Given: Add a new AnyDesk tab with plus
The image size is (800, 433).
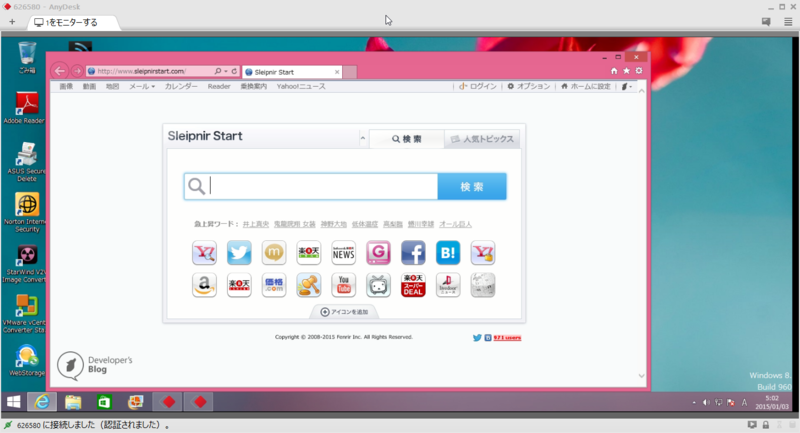Looking at the screenshot, I should click(x=12, y=22).
